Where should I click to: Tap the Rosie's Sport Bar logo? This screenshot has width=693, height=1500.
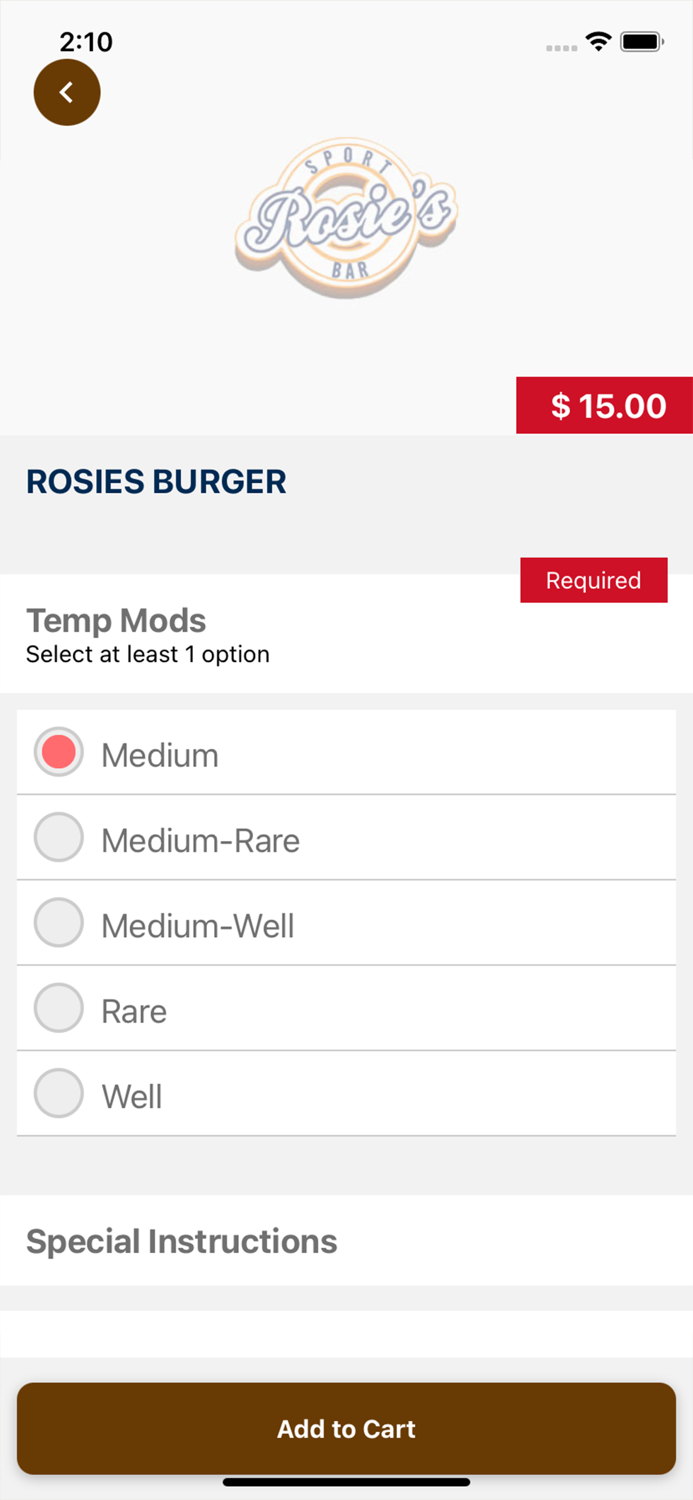click(x=346, y=215)
